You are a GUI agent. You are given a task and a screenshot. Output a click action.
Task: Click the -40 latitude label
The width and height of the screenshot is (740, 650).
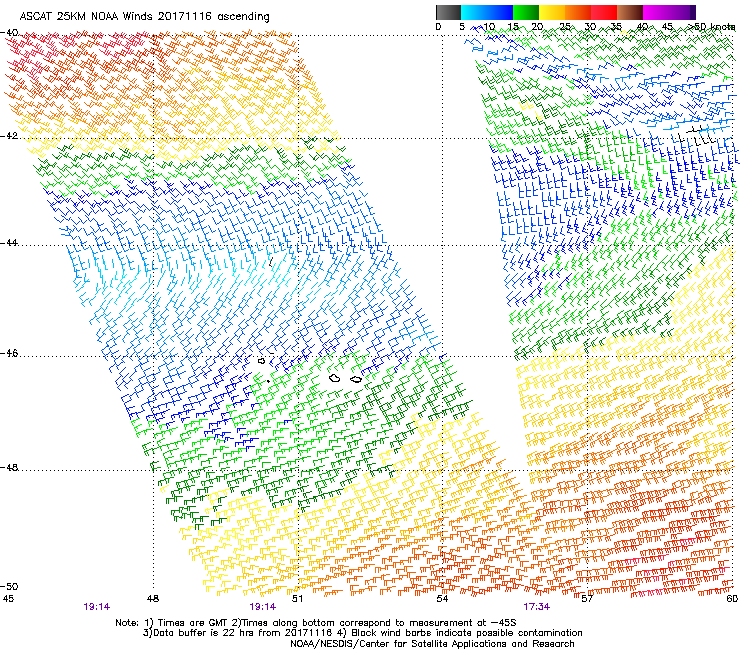point(9,33)
